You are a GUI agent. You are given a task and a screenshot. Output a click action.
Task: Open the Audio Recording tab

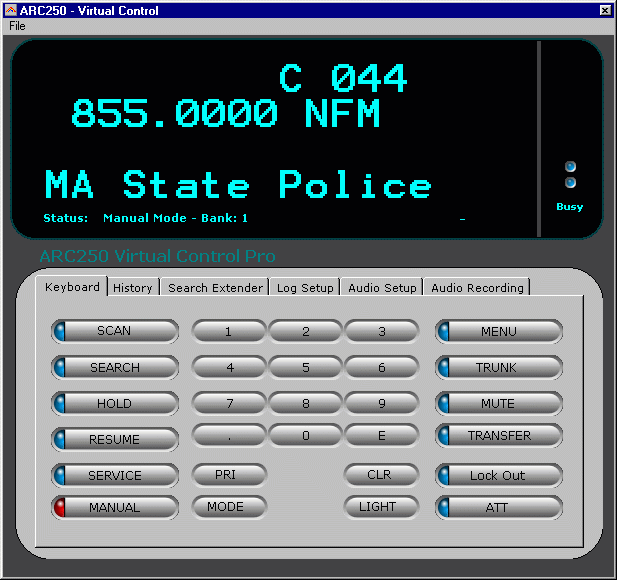(477, 288)
